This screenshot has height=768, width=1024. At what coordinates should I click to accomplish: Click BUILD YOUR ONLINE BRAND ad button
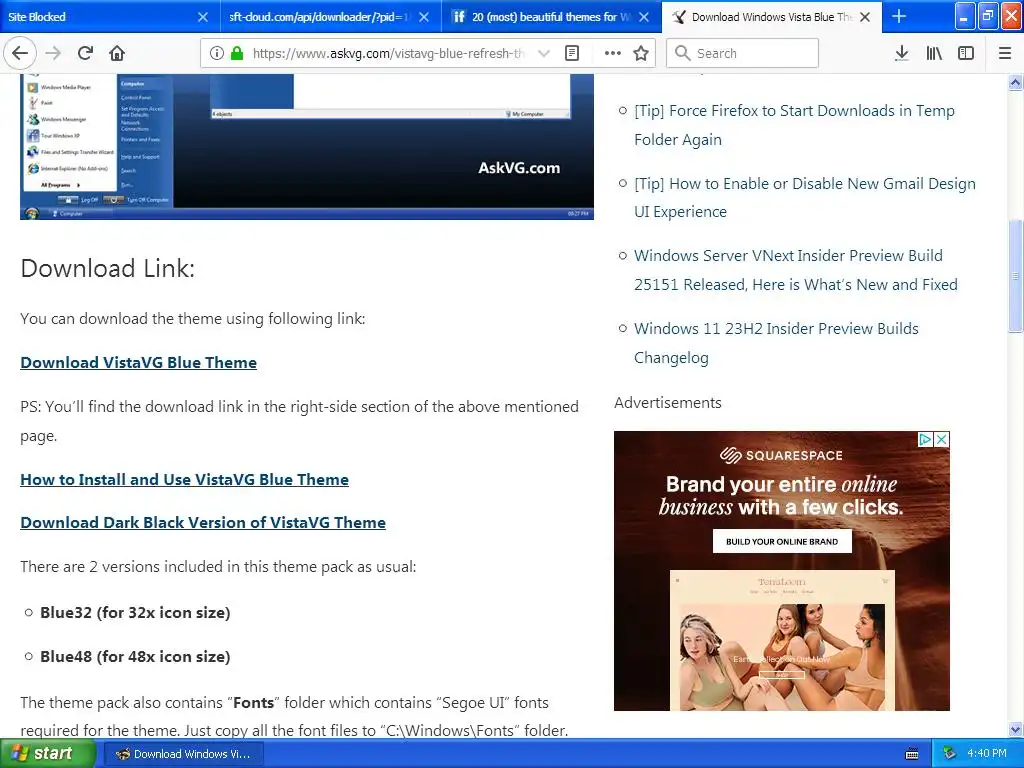(782, 541)
